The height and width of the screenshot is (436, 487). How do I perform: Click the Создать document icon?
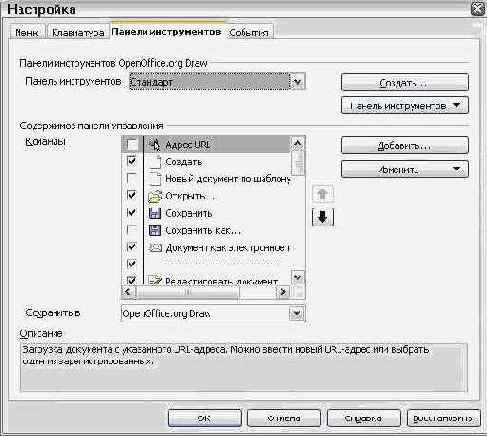coord(154,162)
